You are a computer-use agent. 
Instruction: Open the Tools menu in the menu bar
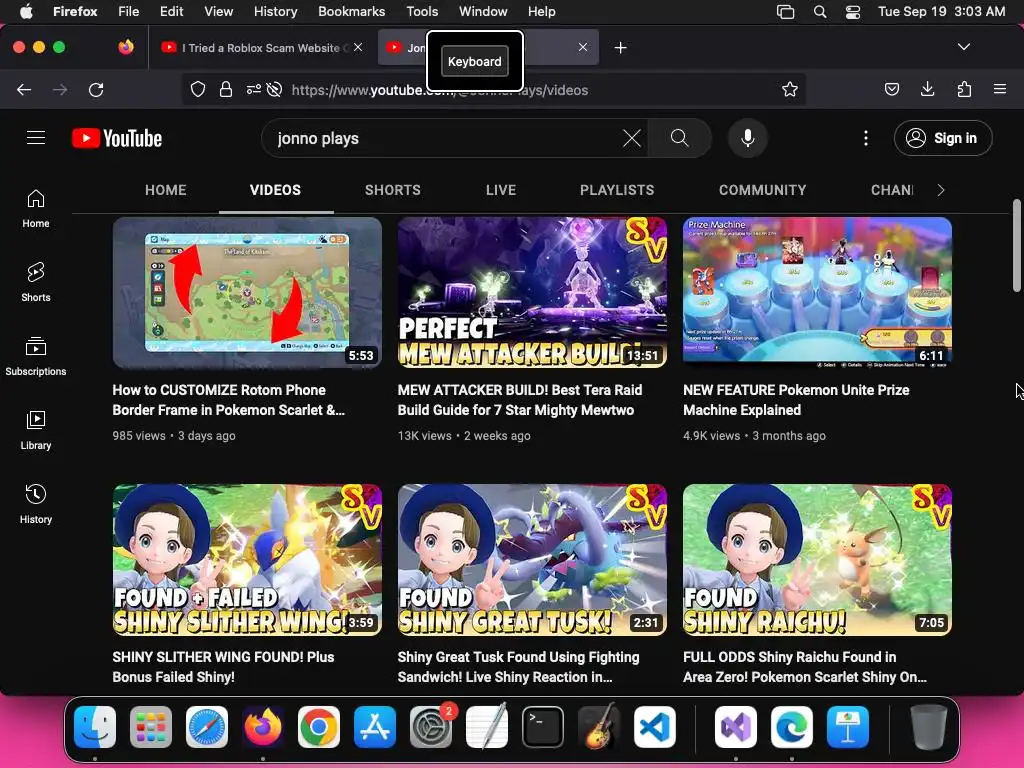coord(422,12)
